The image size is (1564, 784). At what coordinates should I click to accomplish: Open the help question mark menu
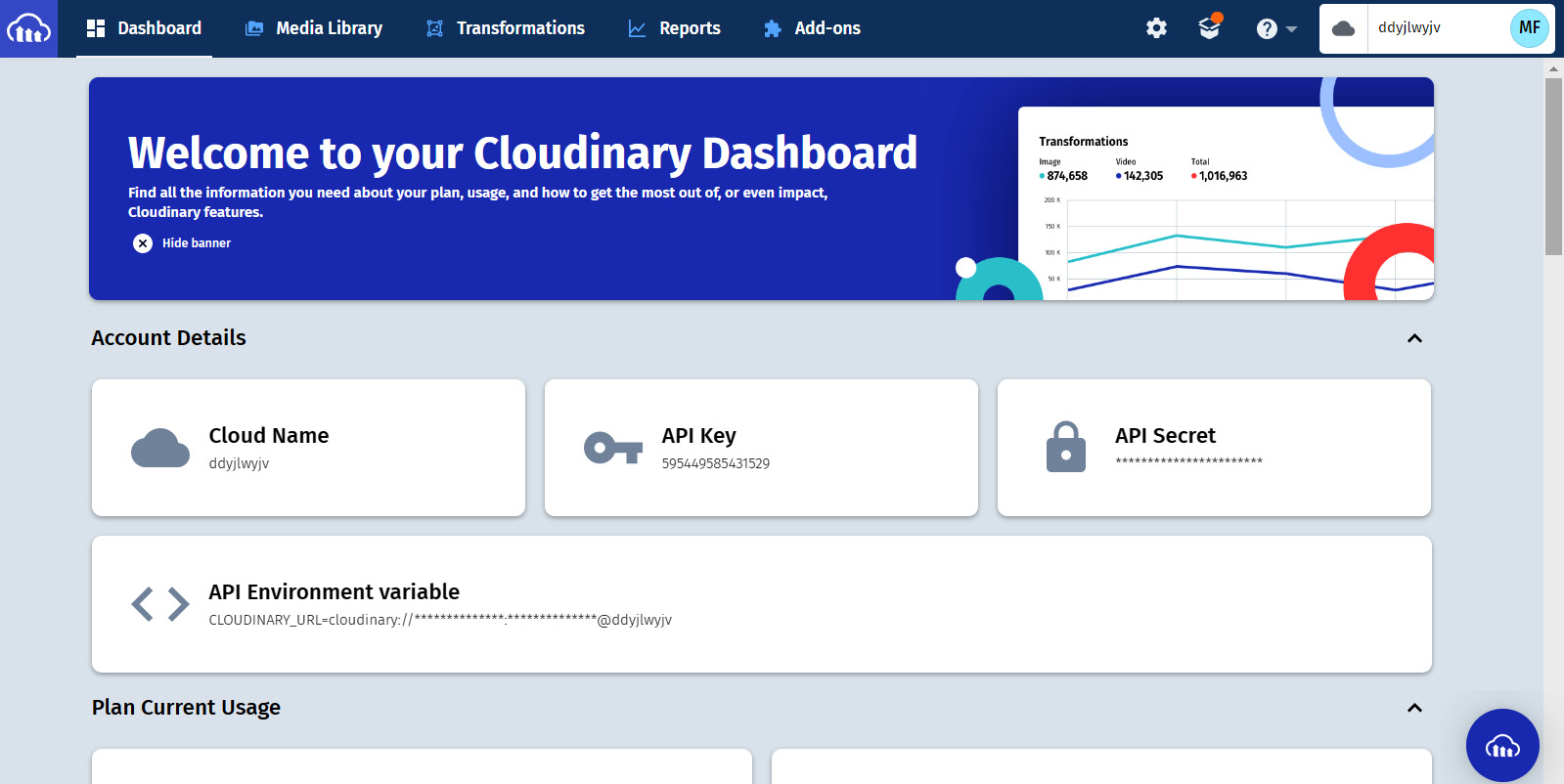(1275, 29)
